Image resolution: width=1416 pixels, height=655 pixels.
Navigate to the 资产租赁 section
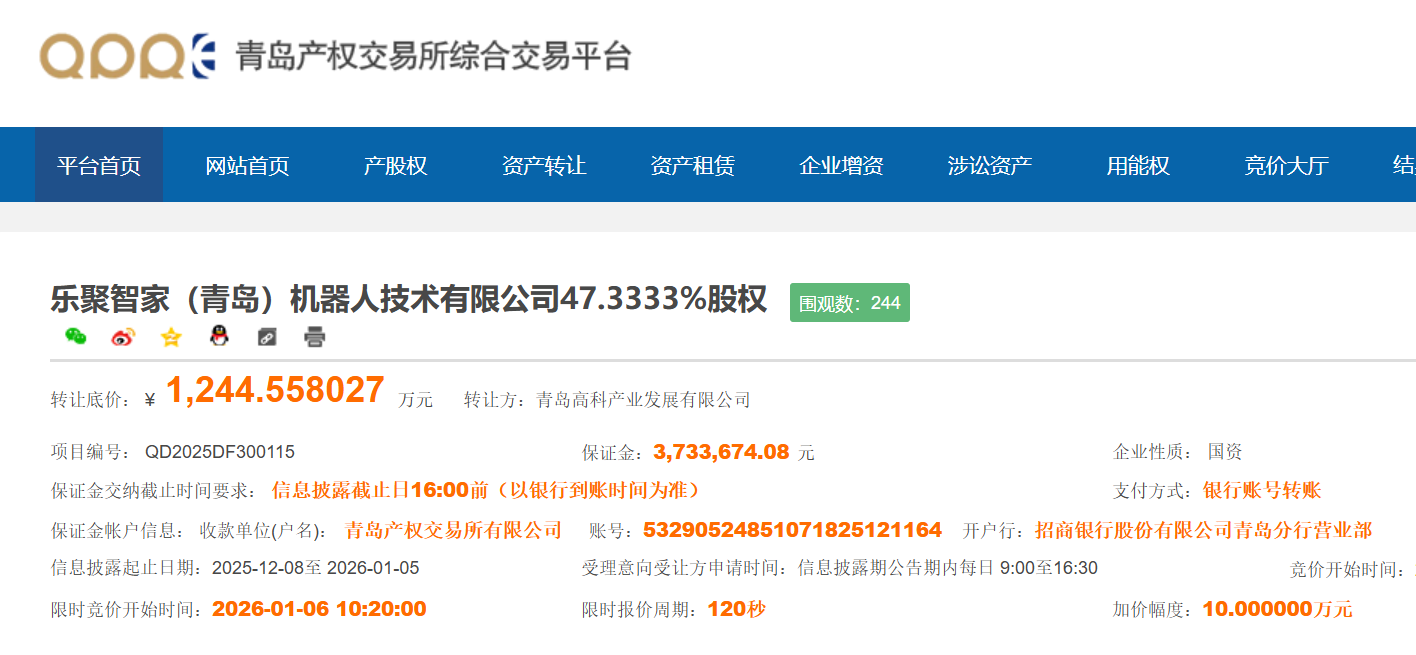tap(692, 165)
